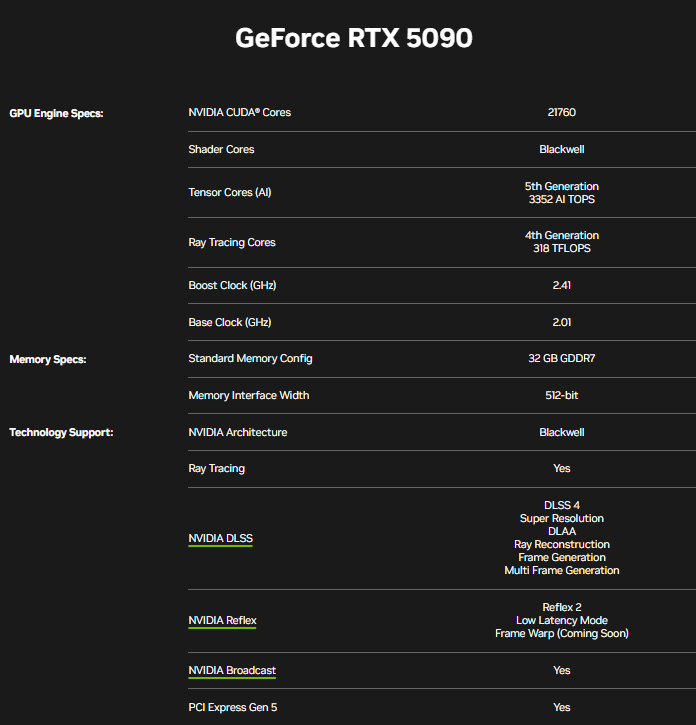Click the NVIDIA CUDA® Cores row label

pyautogui.click(x=240, y=112)
